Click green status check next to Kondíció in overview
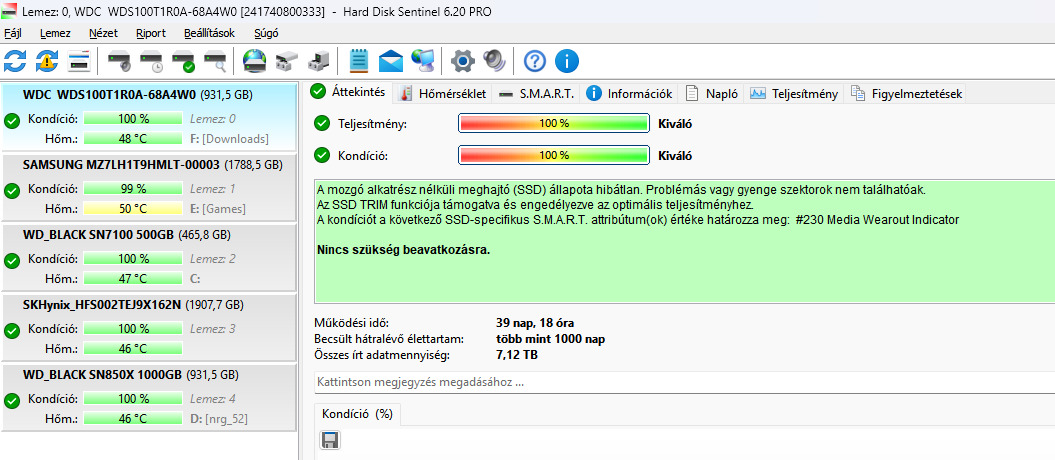 [x=322, y=155]
